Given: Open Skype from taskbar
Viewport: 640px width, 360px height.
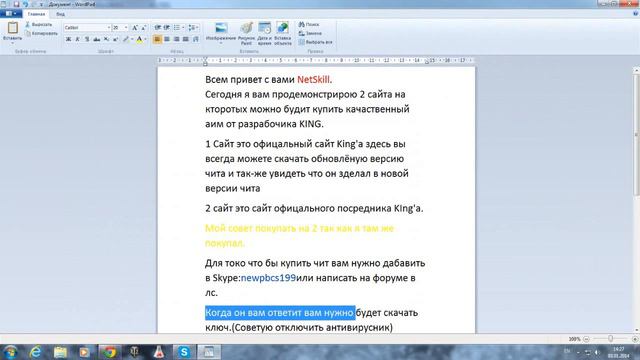Looking at the screenshot, I should [184, 352].
